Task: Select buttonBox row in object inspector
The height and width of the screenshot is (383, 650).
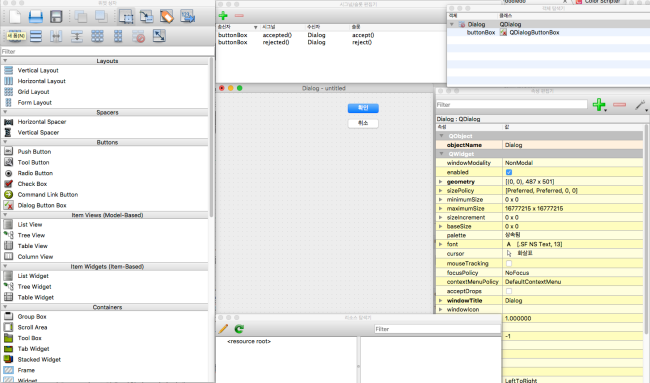Action: coord(548,32)
